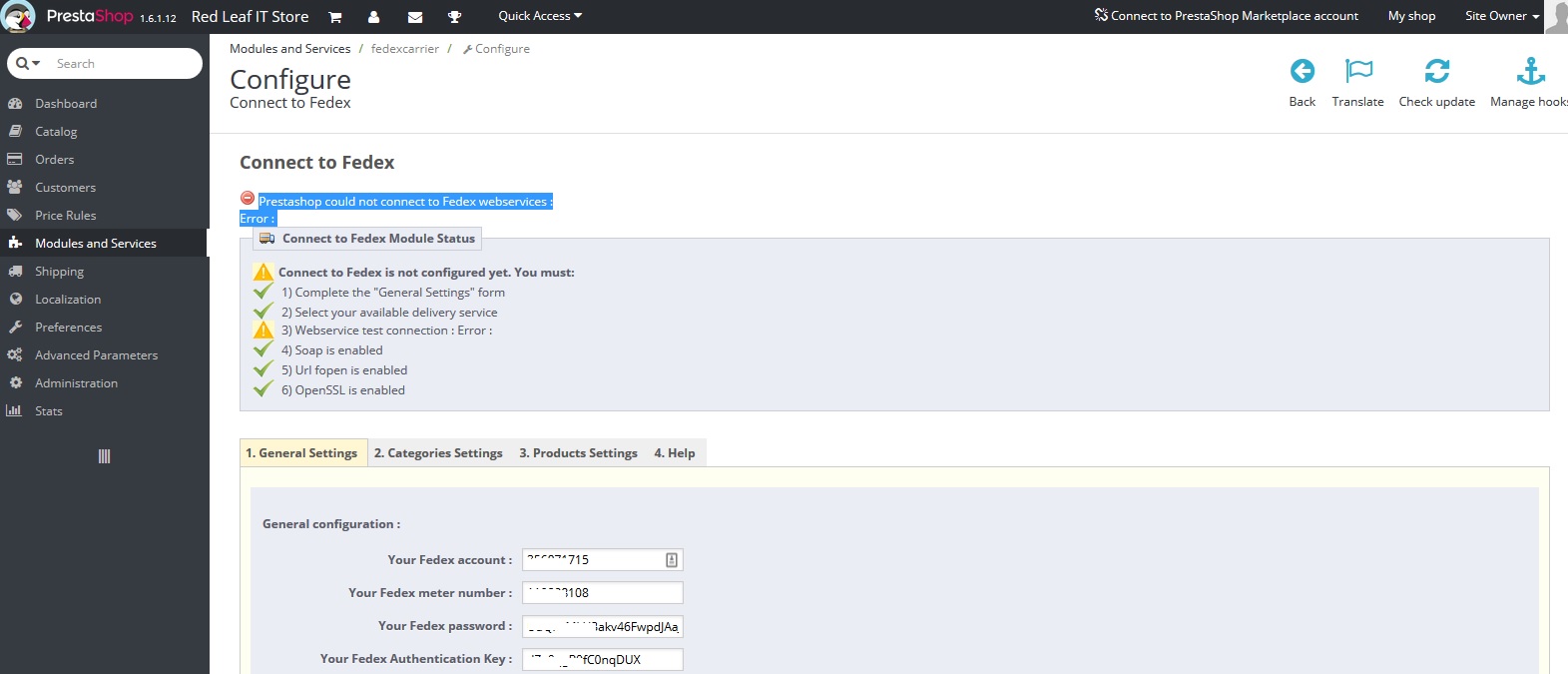Click the Configure breadcrumb
Screen dimensions: 1568x674
pos(497,49)
